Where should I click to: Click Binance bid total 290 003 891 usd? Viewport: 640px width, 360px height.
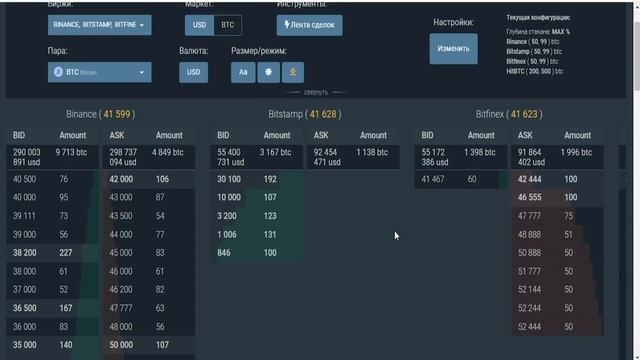click(27, 157)
